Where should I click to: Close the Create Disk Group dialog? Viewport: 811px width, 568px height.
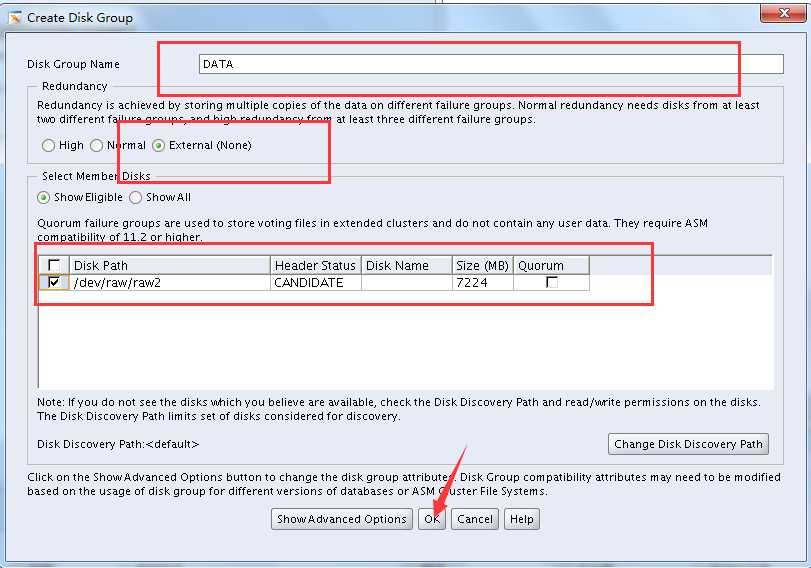[x=783, y=13]
